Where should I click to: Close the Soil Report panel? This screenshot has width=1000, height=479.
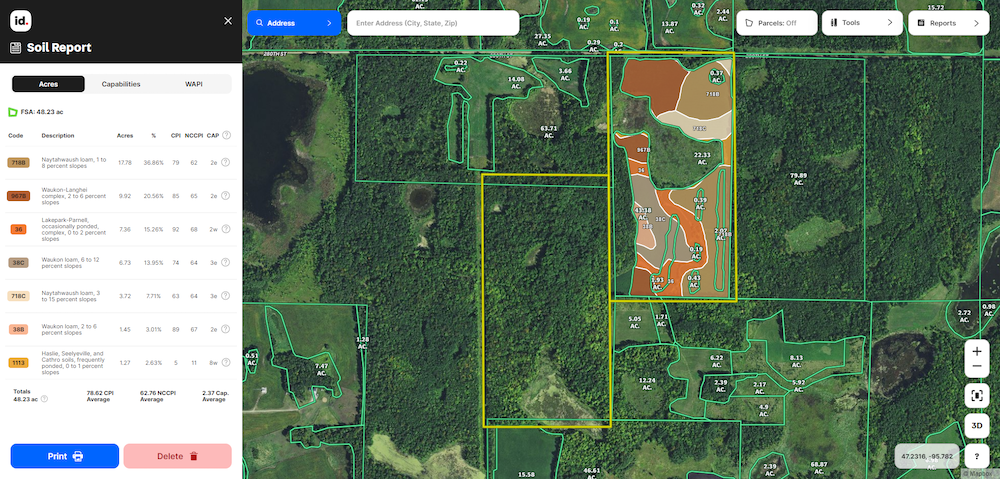[x=227, y=20]
